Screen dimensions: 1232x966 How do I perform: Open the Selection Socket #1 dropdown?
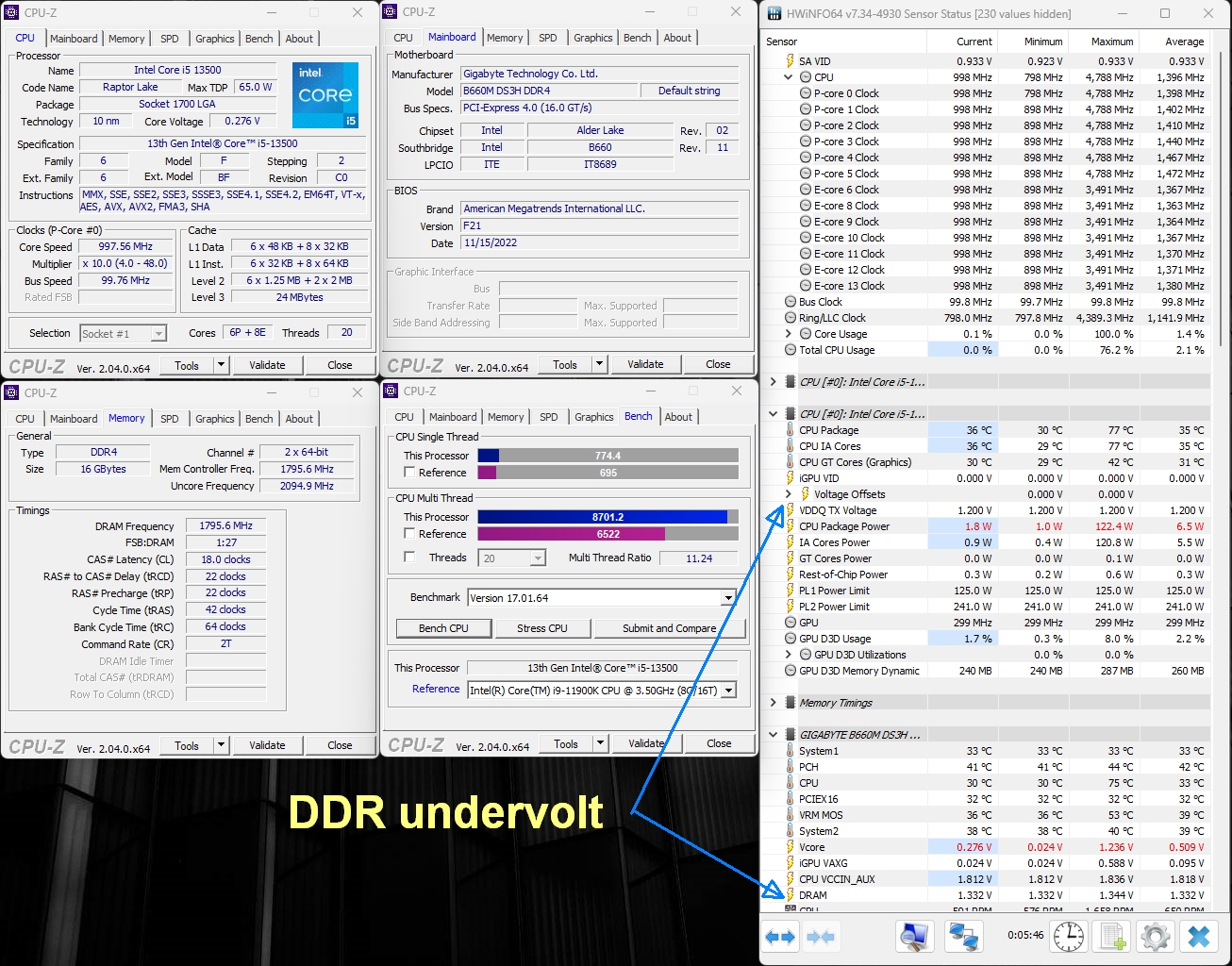pyautogui.click(x=158, y=333)
